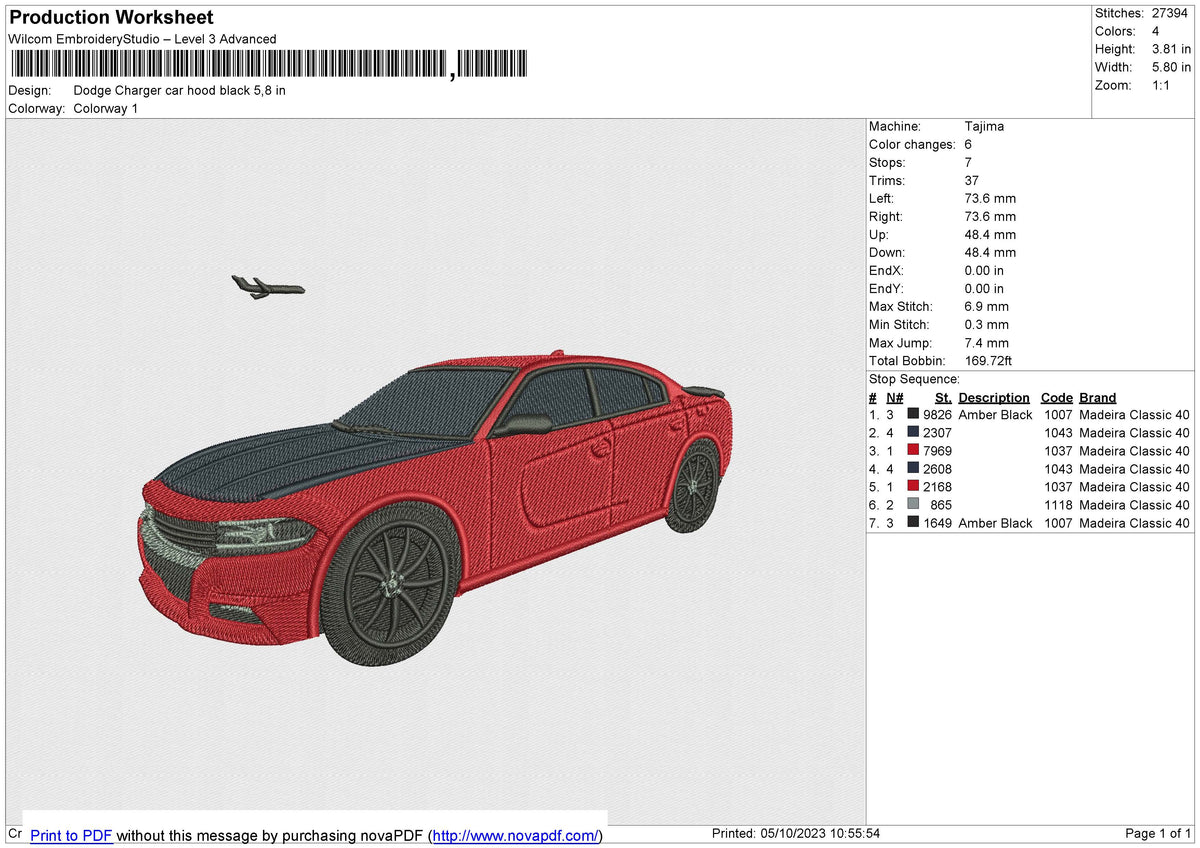Click stitch count '9826' in stop 1

tap(937, 415)
